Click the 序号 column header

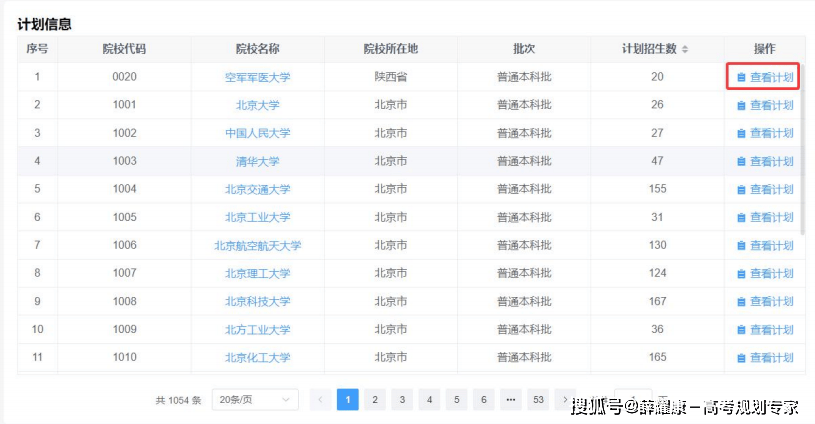click(x=37, y=49)
